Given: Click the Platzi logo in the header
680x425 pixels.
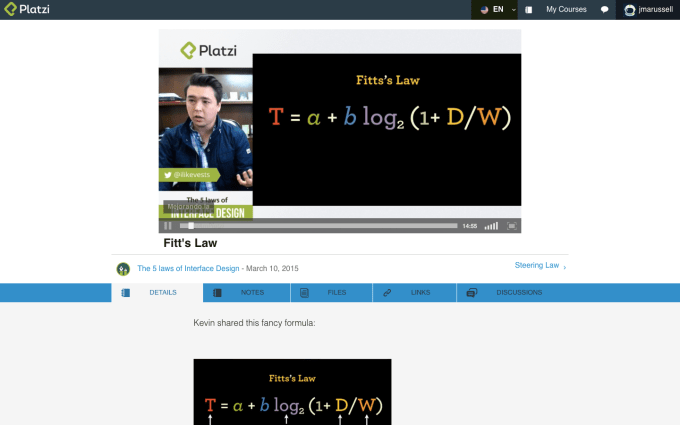Looking at the screenshot, I should (26, 9).
